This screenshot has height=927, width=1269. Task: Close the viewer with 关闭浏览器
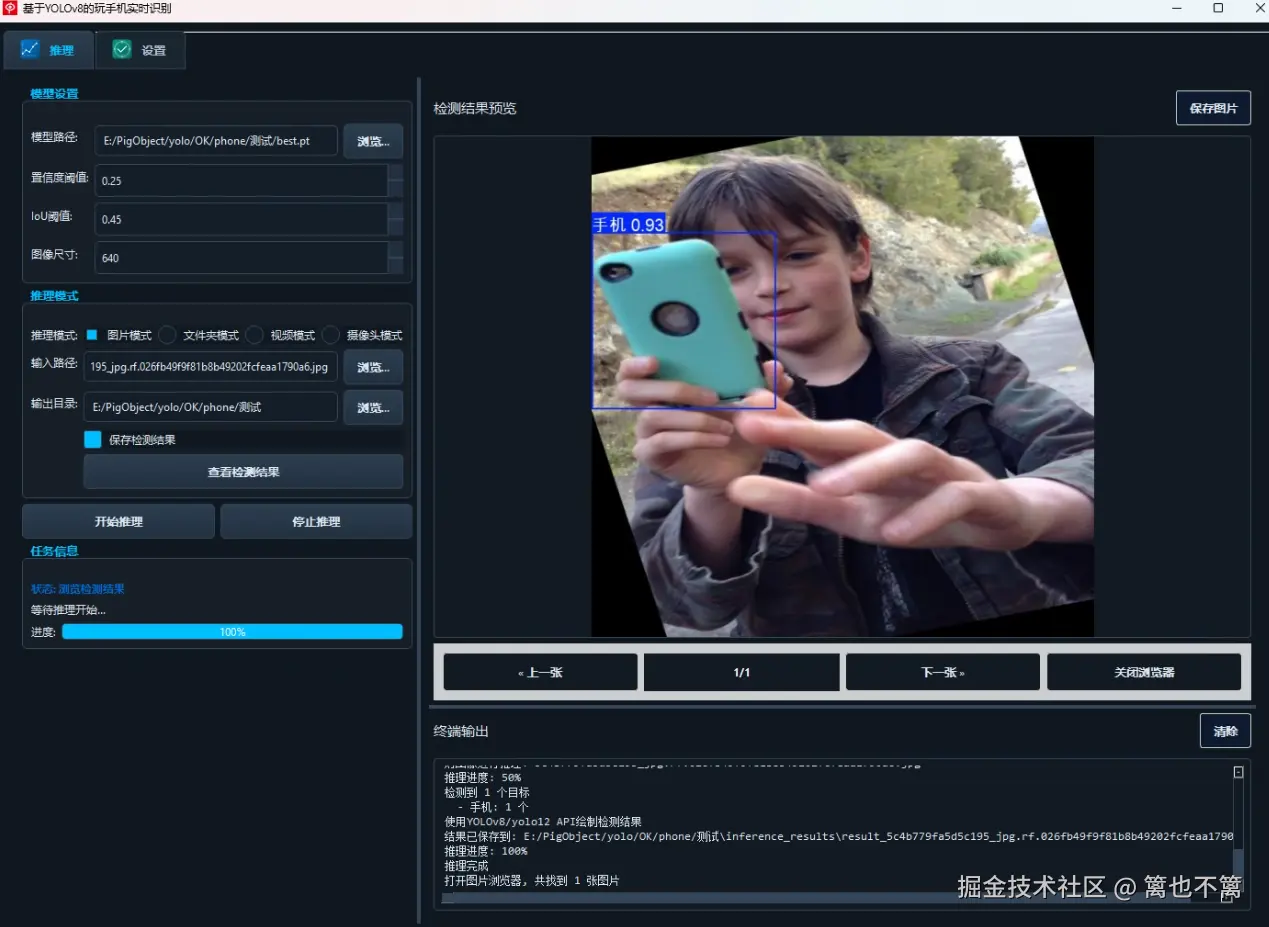pos(1144,671)
